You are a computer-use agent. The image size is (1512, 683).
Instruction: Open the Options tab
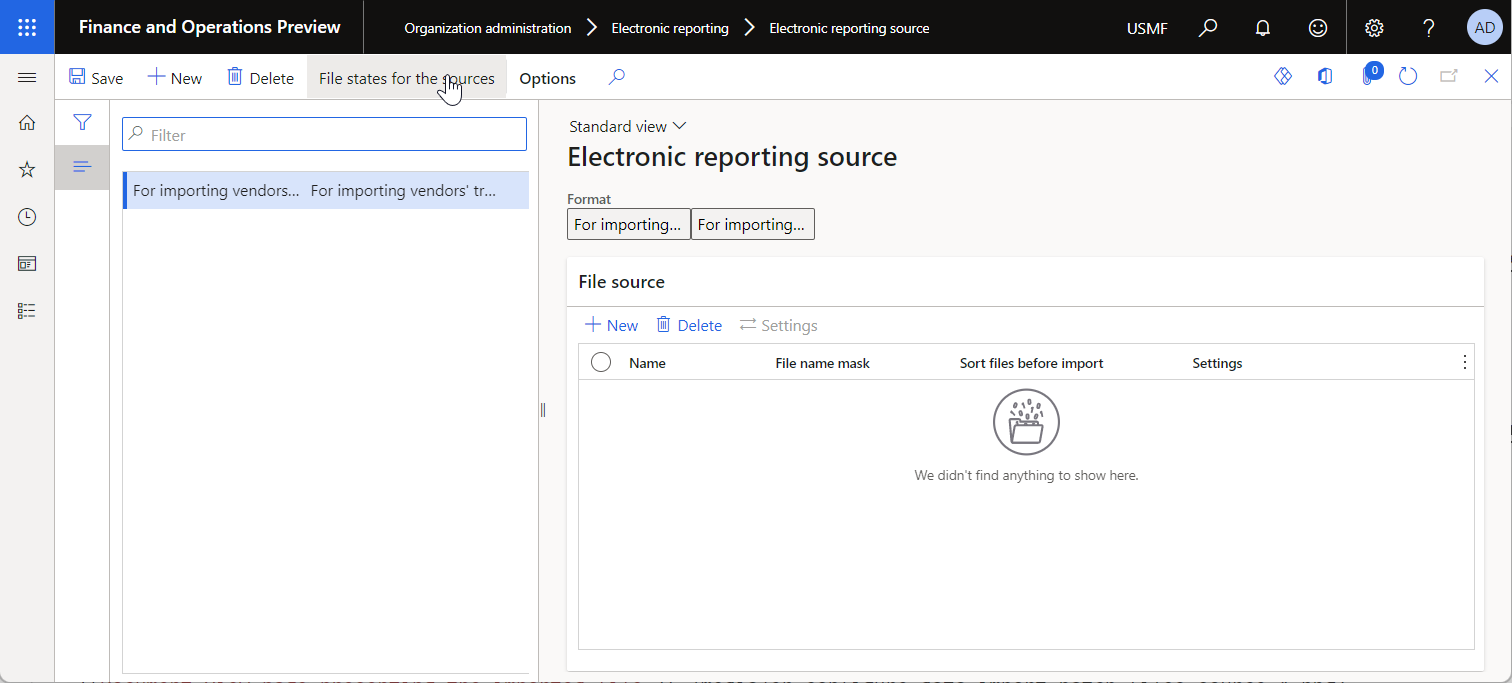tap(547, 77)
